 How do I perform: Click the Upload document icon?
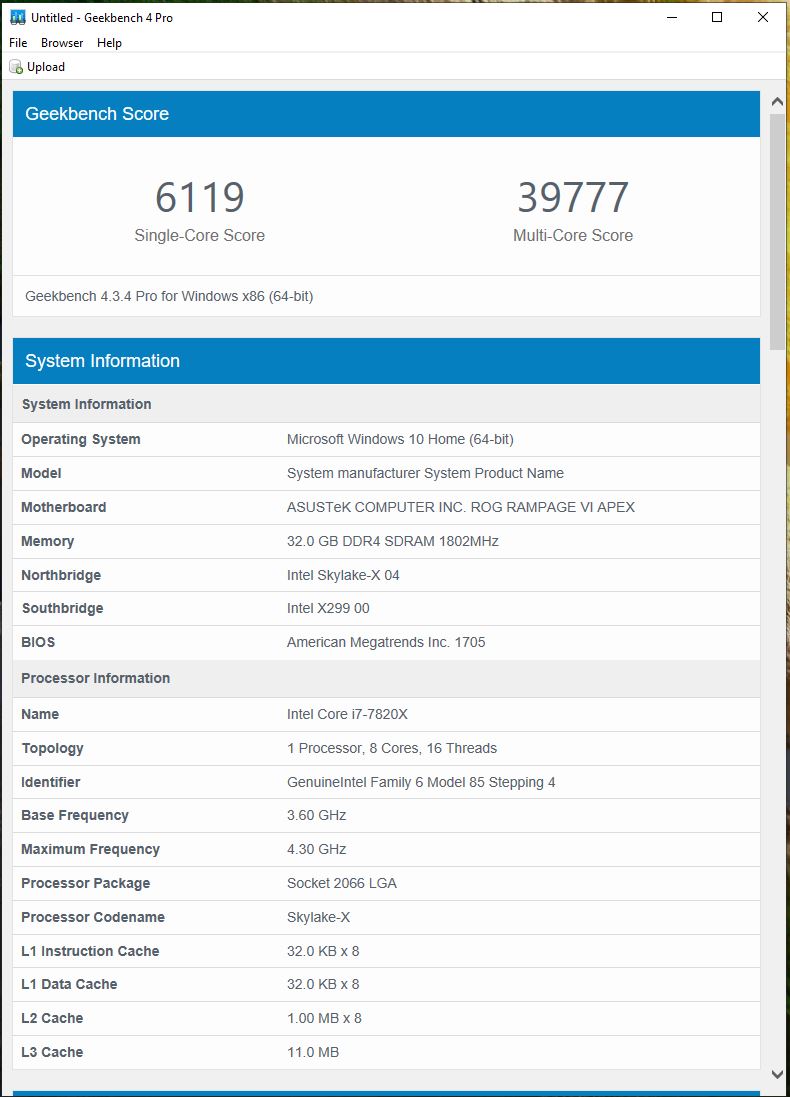point(15,67)
